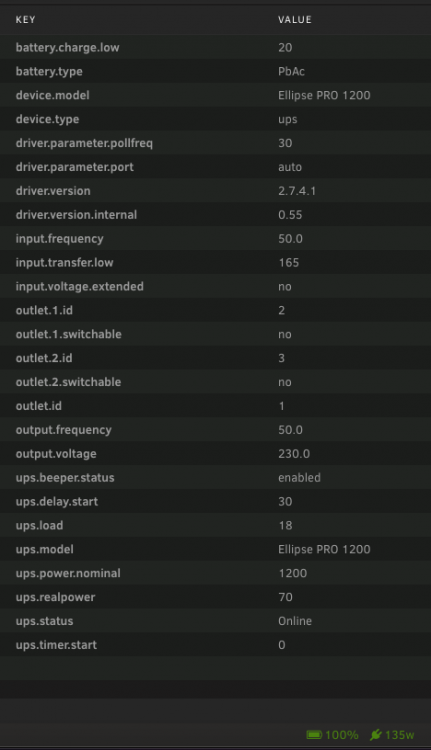This screenshot has width=431, height=750.
Task: Click the output.voltage value 230.0
Action: 294,453
